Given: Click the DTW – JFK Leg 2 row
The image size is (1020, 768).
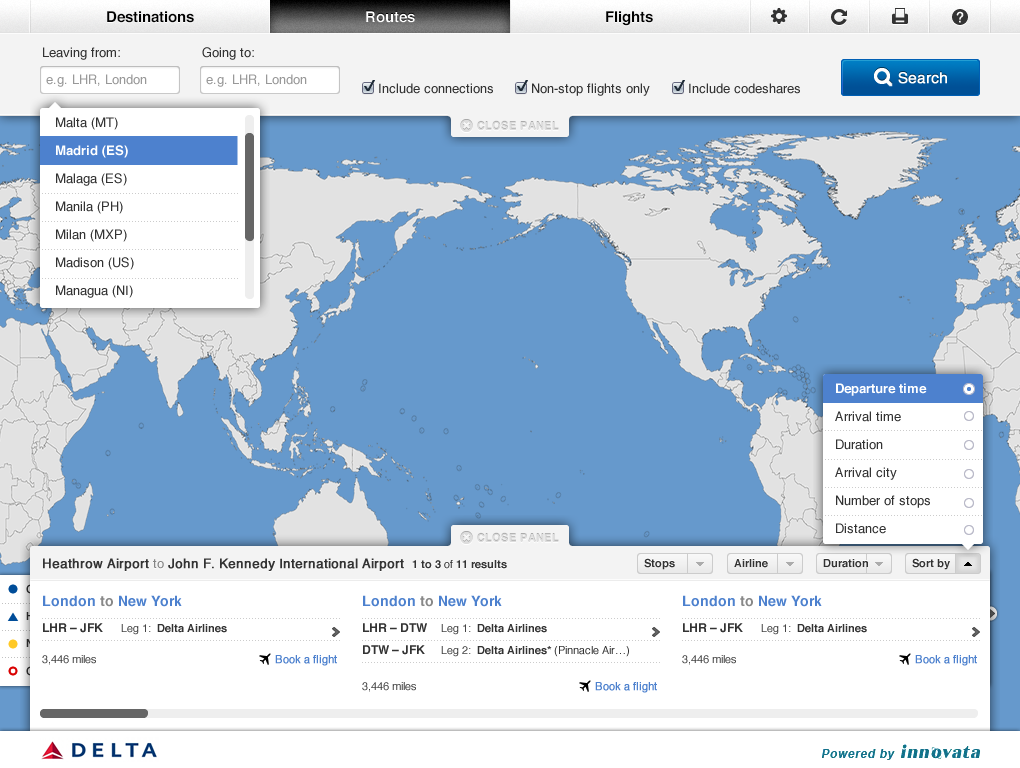Looking at the screenshot, I should point(511,650).
